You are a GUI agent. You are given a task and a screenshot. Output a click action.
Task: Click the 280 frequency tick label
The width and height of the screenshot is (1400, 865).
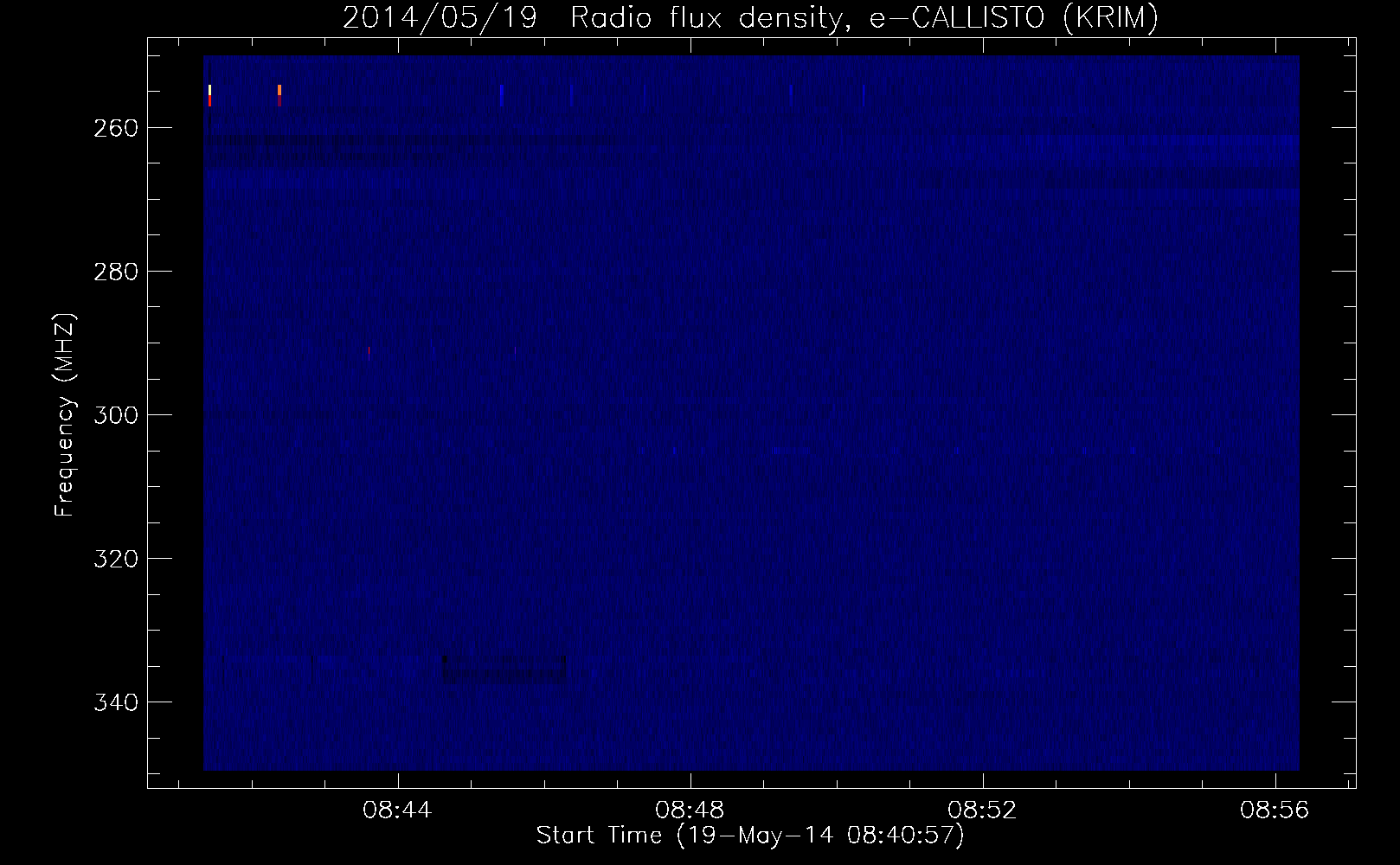pyautogui.click(x=115, y=272)
